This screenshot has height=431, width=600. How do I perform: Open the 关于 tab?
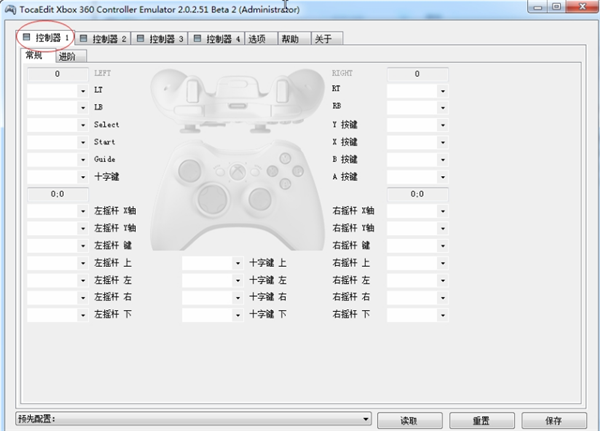[x=327, y=39]
